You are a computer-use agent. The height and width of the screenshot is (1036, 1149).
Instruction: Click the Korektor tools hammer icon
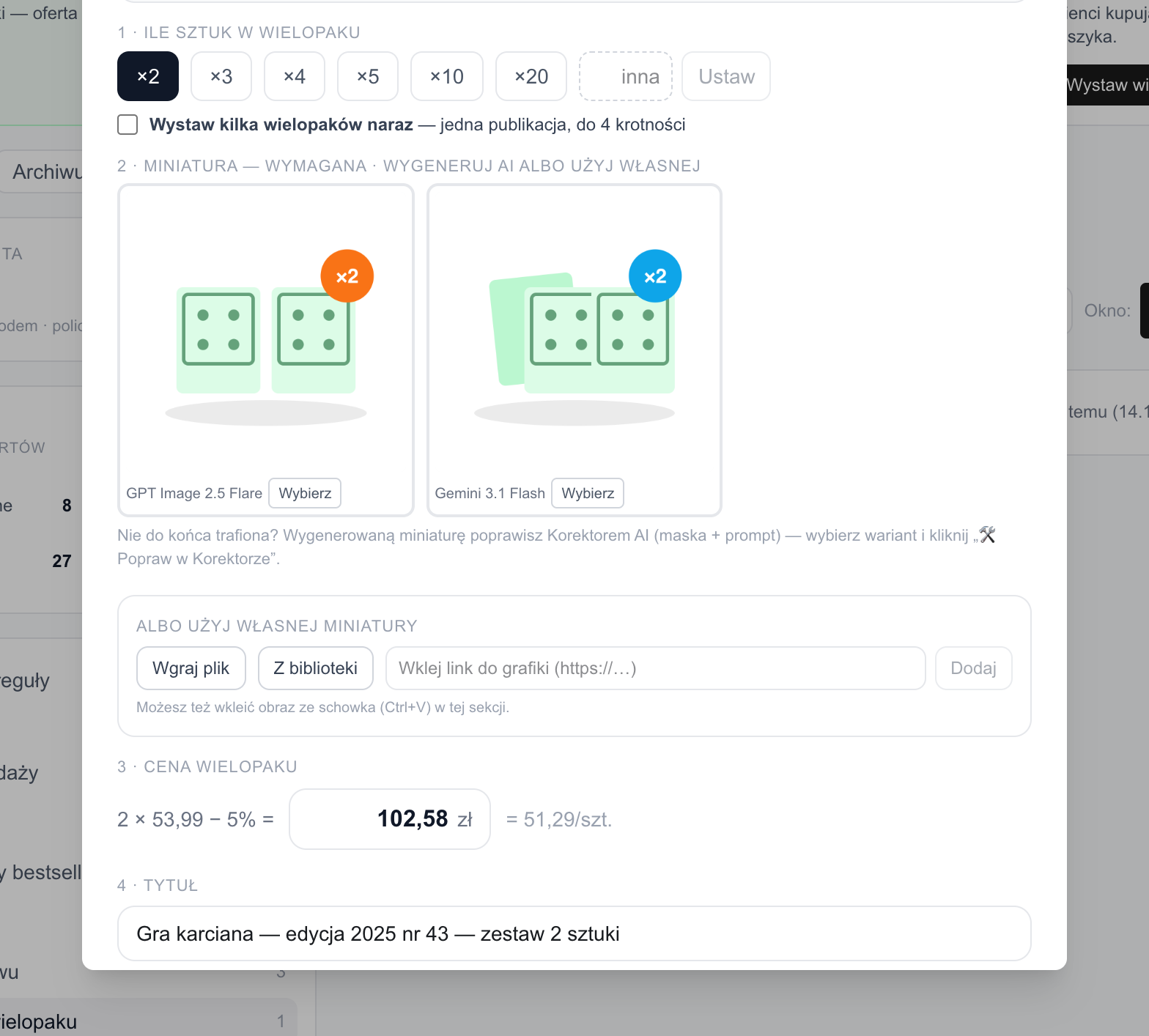(x=987, y=535)
